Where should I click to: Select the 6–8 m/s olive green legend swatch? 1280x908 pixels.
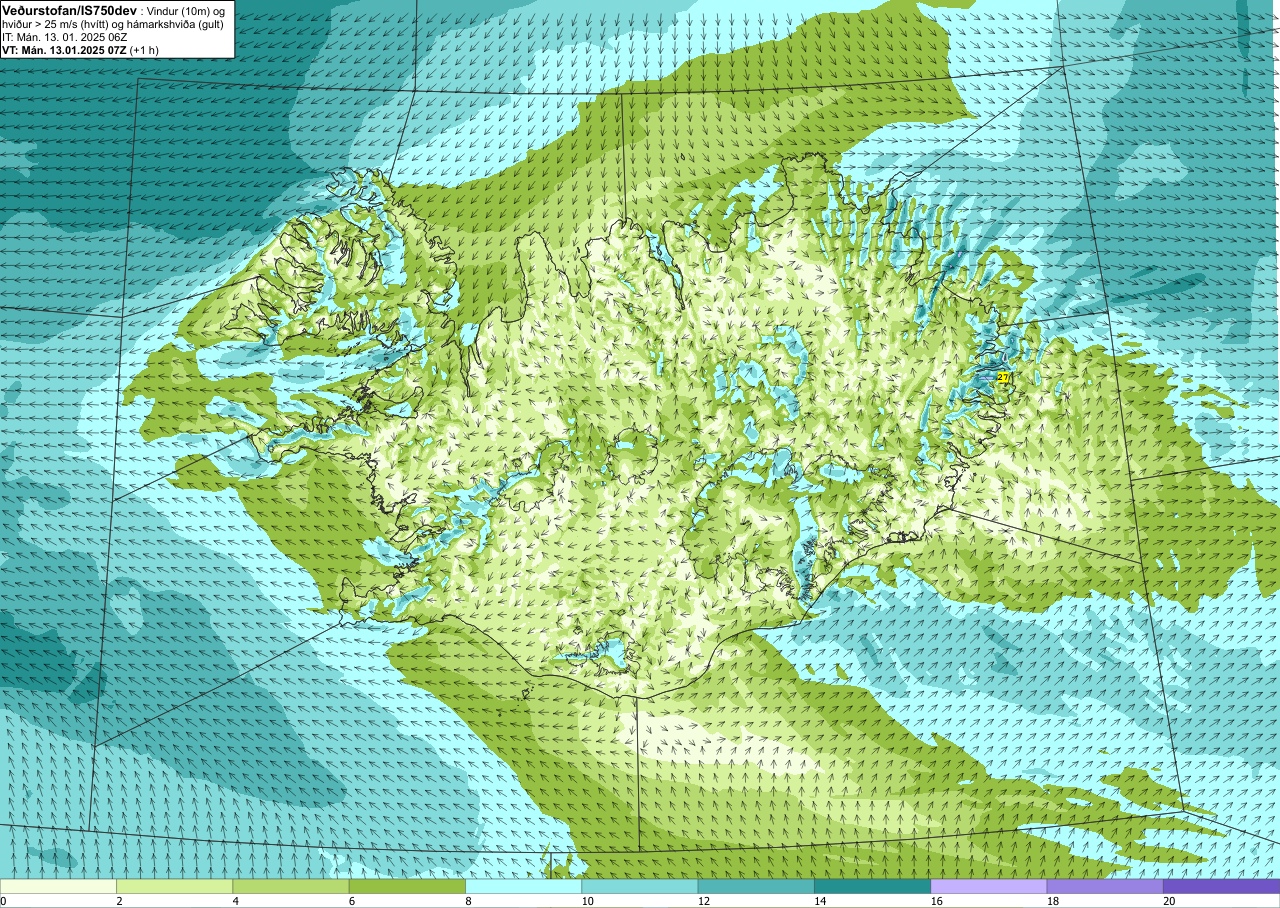pyautogui.click(x=407, y=886)
